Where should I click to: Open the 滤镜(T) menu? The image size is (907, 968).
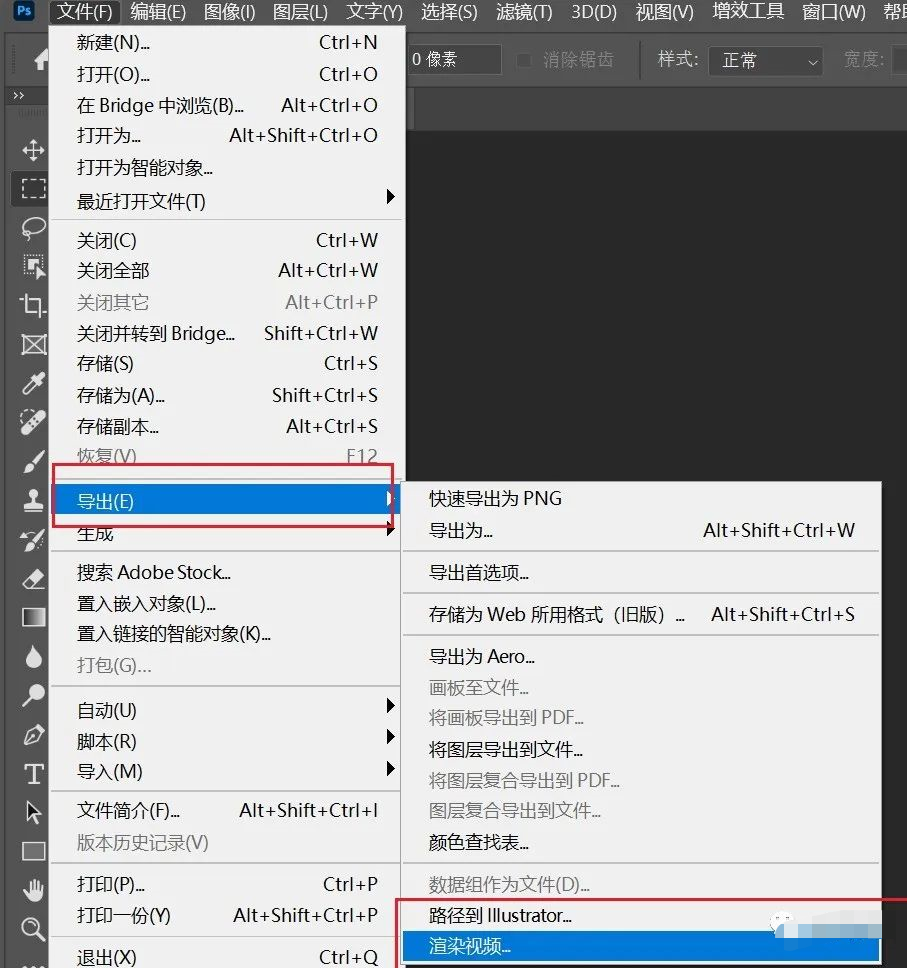point(524,11)
